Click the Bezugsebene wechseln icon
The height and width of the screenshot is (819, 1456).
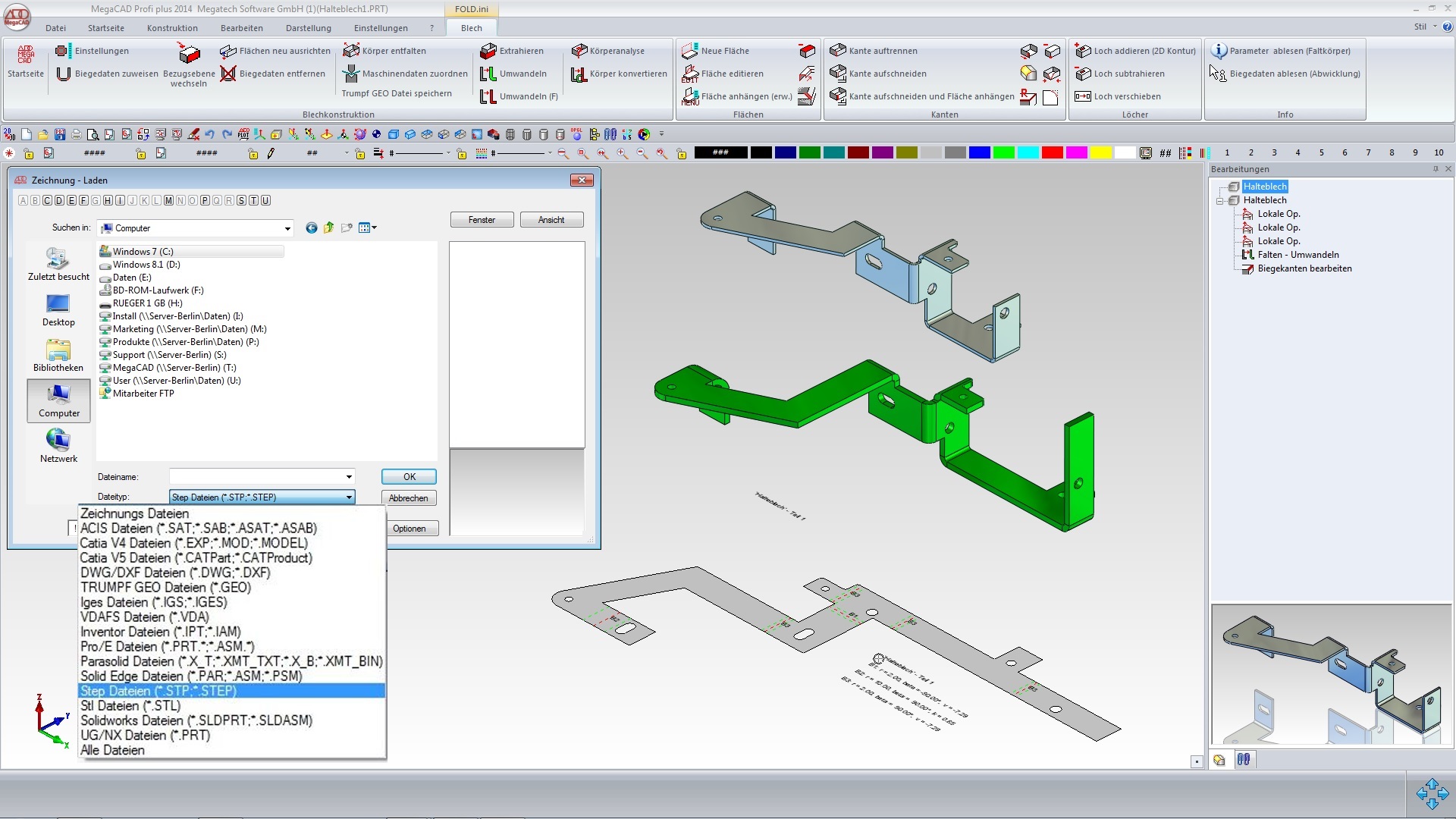pyautogui.click(x=189, y=54)
